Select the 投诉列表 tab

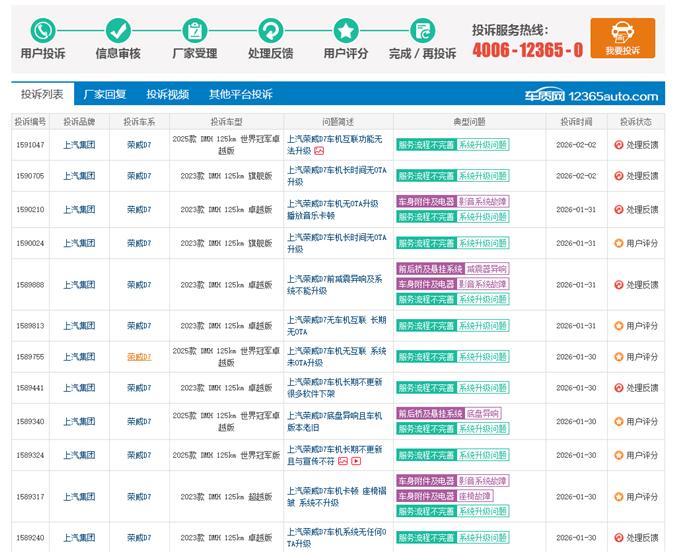[42, 95]
